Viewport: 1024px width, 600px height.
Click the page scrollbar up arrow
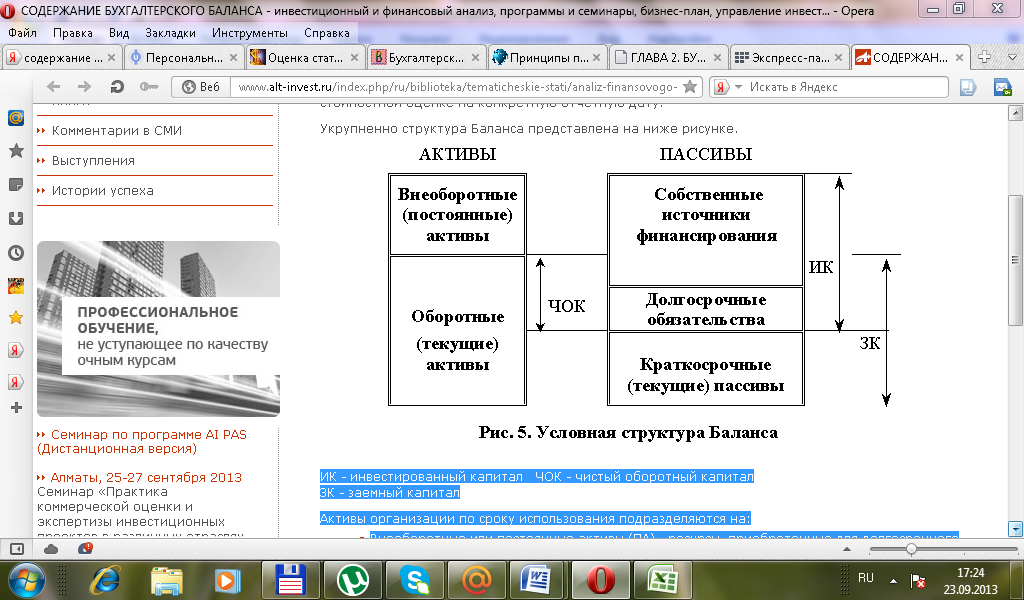pos(1015,113)
